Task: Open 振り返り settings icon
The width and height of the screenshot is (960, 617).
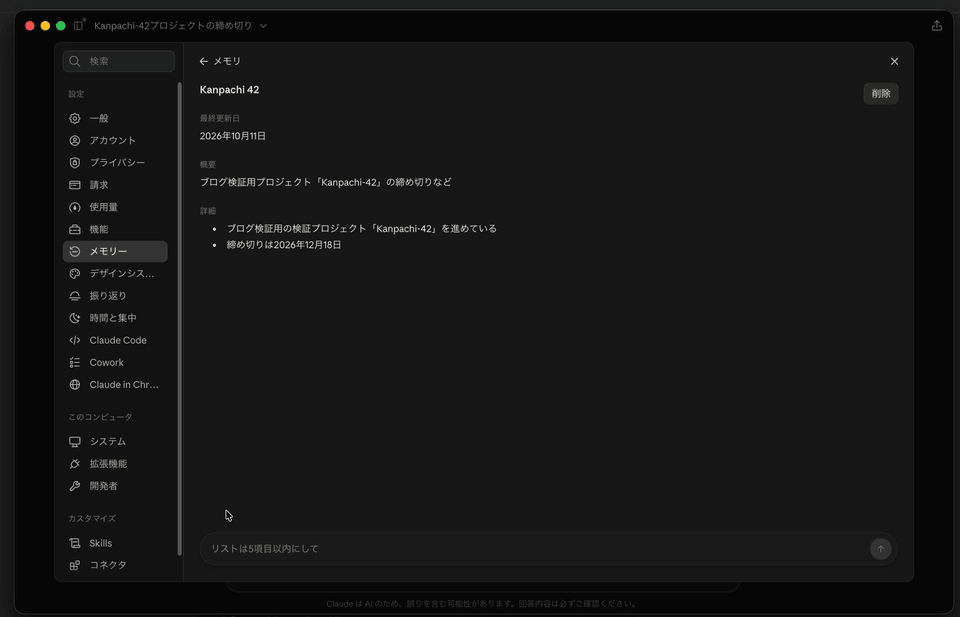Action: [75, 296]
